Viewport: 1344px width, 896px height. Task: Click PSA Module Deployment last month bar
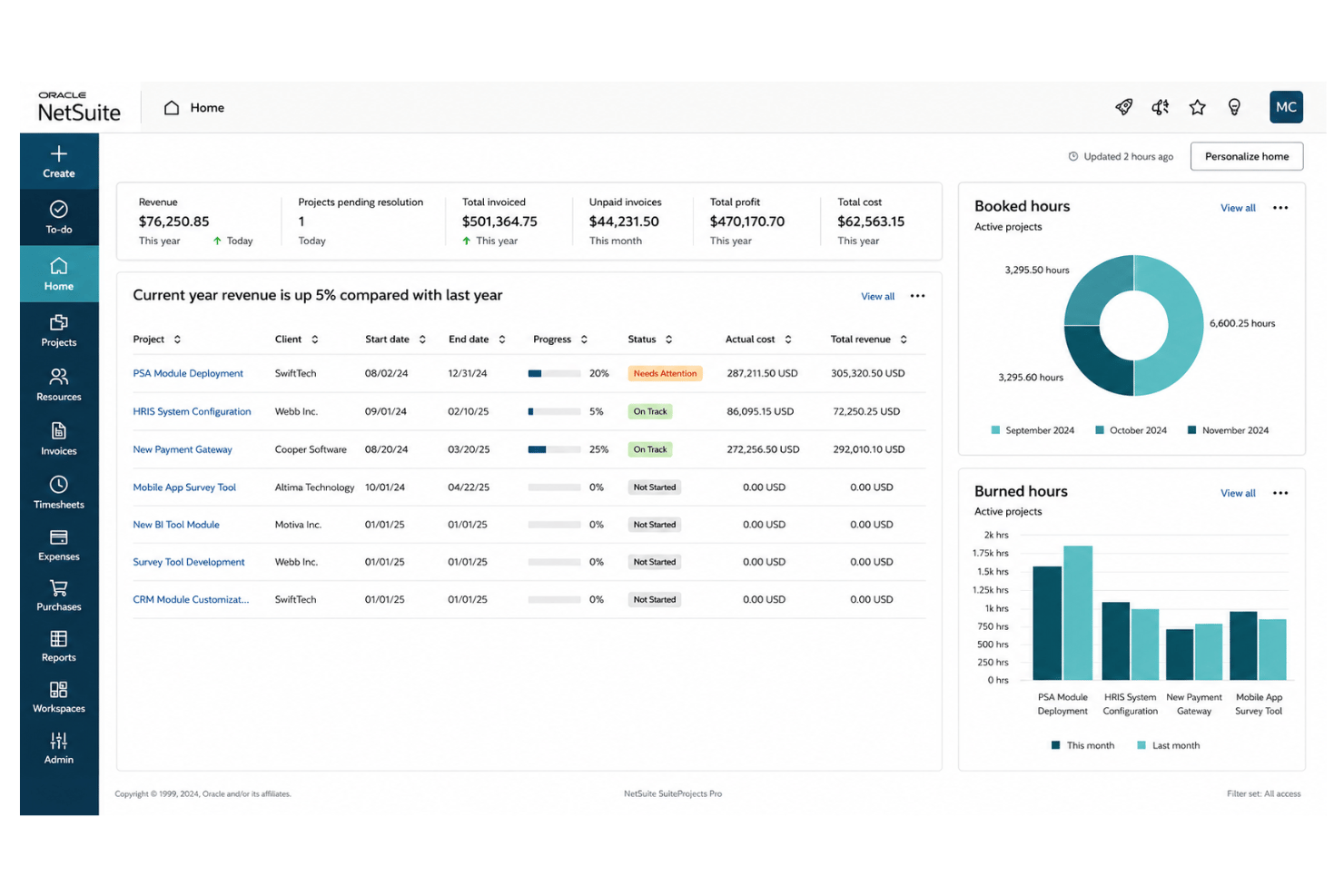pyautogui.click(x=1078, y=613)
